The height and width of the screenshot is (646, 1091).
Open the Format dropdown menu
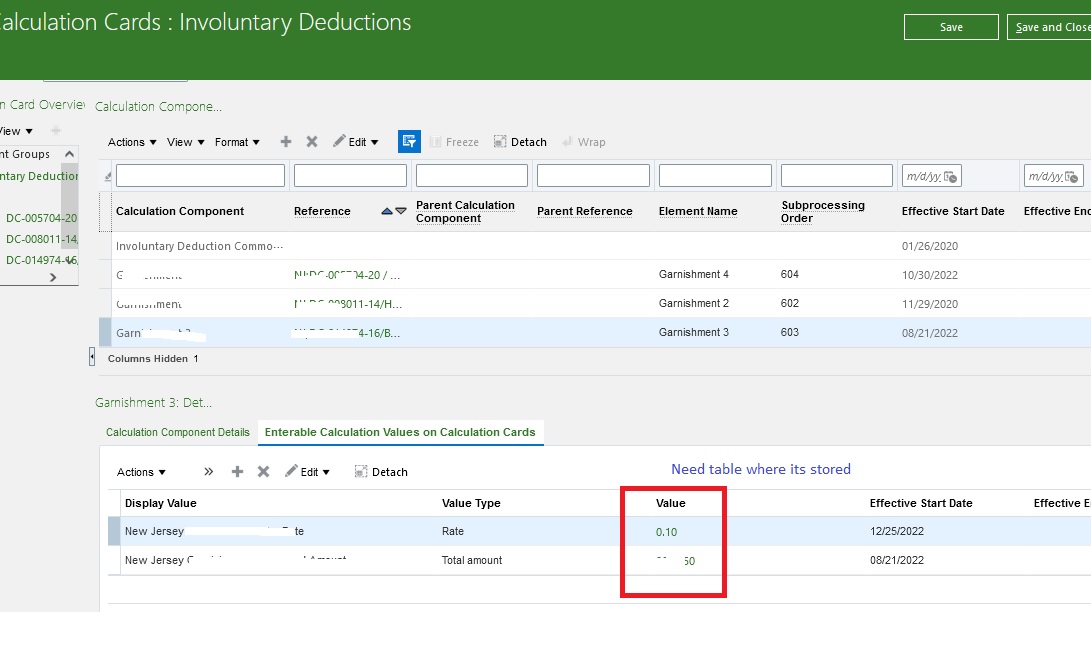pos(236,141)
